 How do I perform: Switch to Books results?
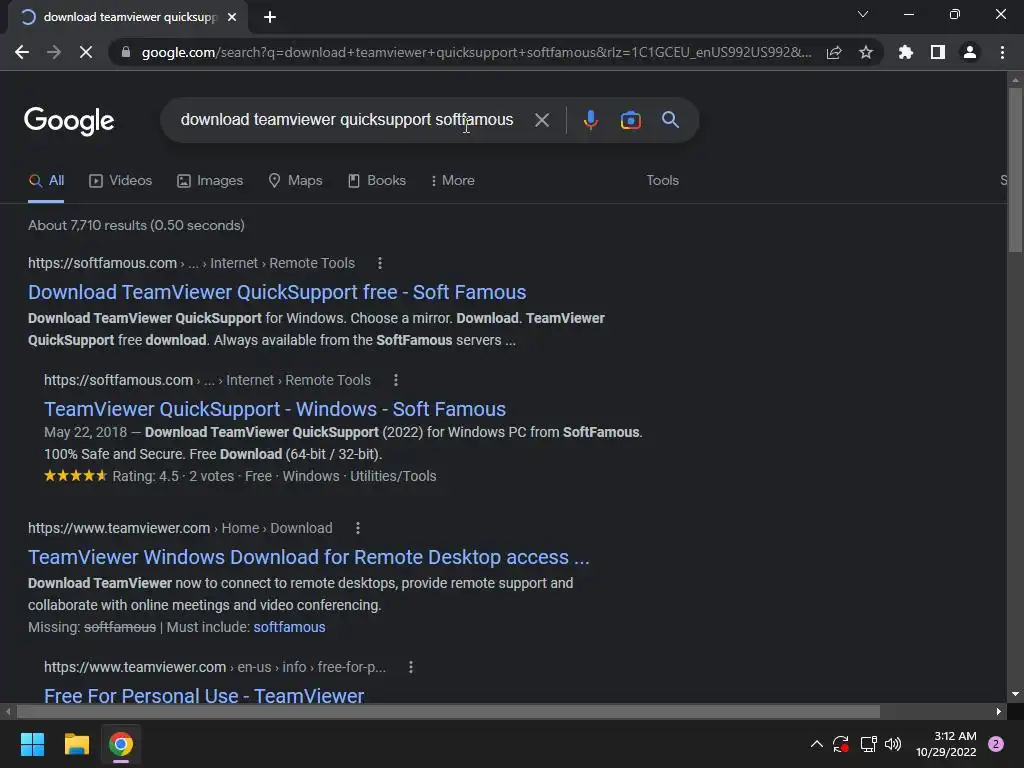pyautogui.click(x=377, y=180)
